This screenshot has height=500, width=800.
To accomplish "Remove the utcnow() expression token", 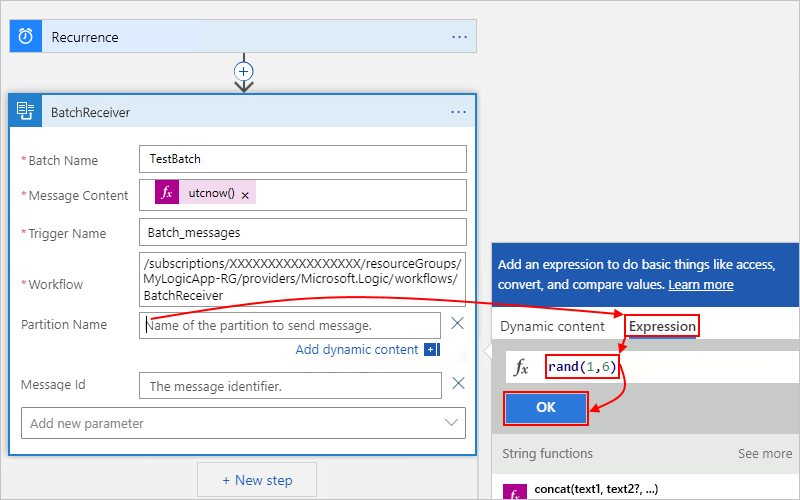I will pyautogui.click(x=245, y=195).
